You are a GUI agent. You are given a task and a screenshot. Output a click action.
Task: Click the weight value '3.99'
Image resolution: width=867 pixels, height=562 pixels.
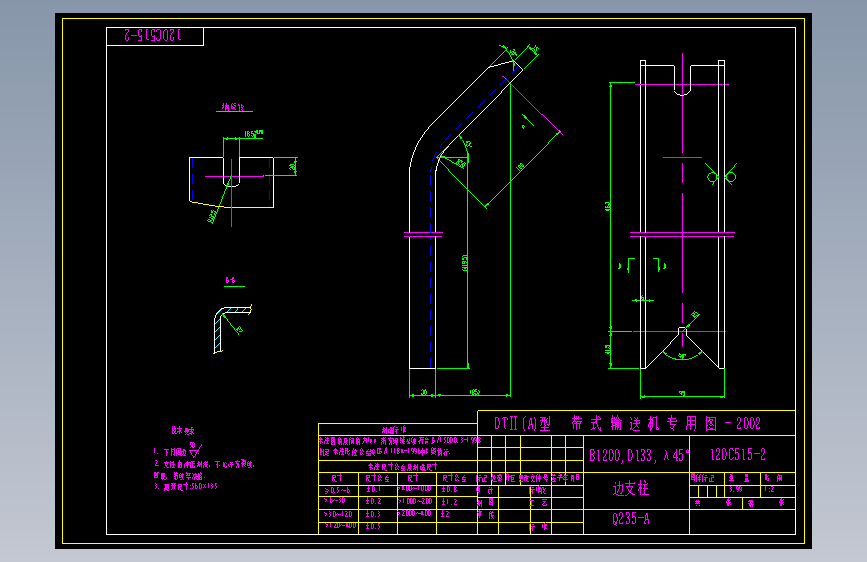(735, 490)
